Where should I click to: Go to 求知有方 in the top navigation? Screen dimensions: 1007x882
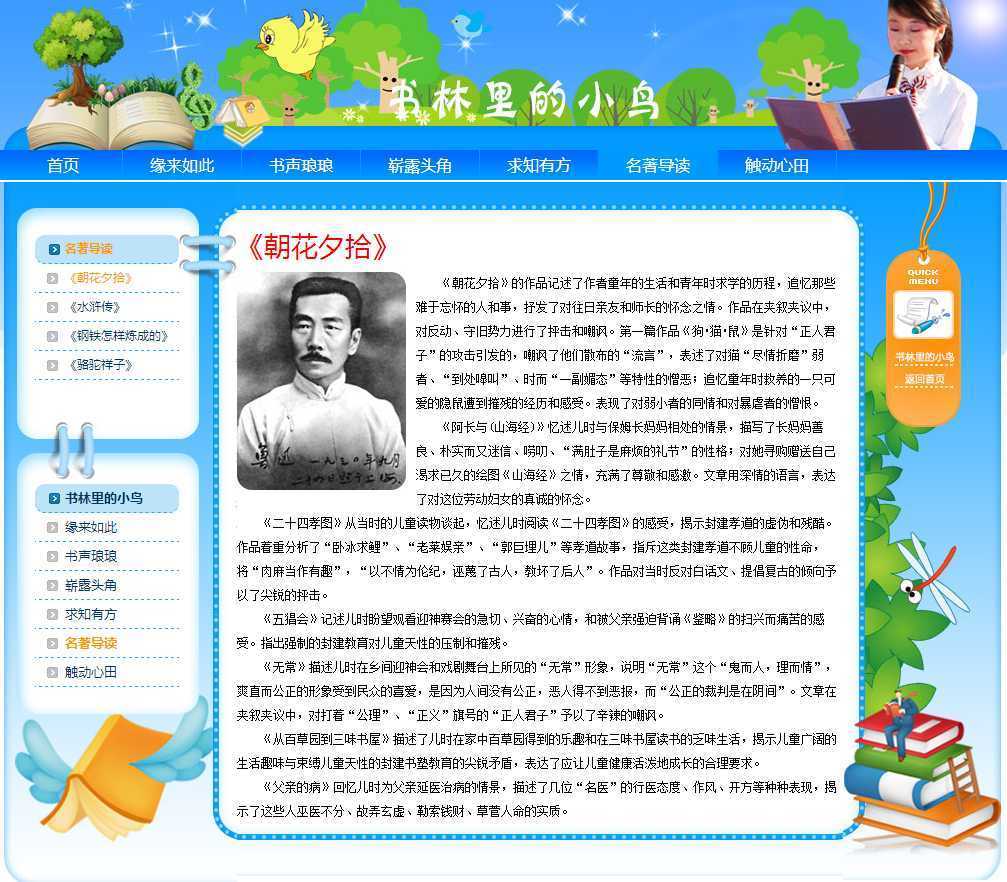[x=538, y=166]
